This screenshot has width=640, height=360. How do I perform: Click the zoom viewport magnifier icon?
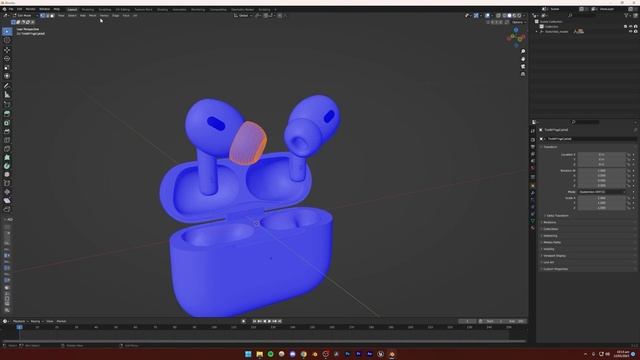coord(523,51)
